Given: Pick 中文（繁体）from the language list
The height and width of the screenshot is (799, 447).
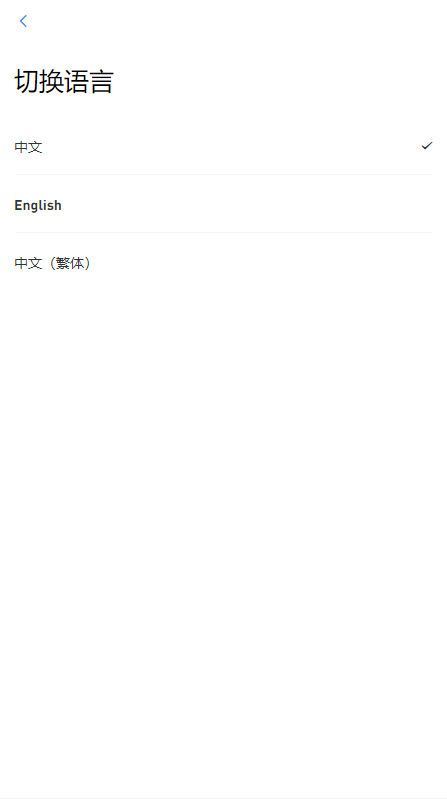Looking at the screenshot, I should [x=223, y=263].
